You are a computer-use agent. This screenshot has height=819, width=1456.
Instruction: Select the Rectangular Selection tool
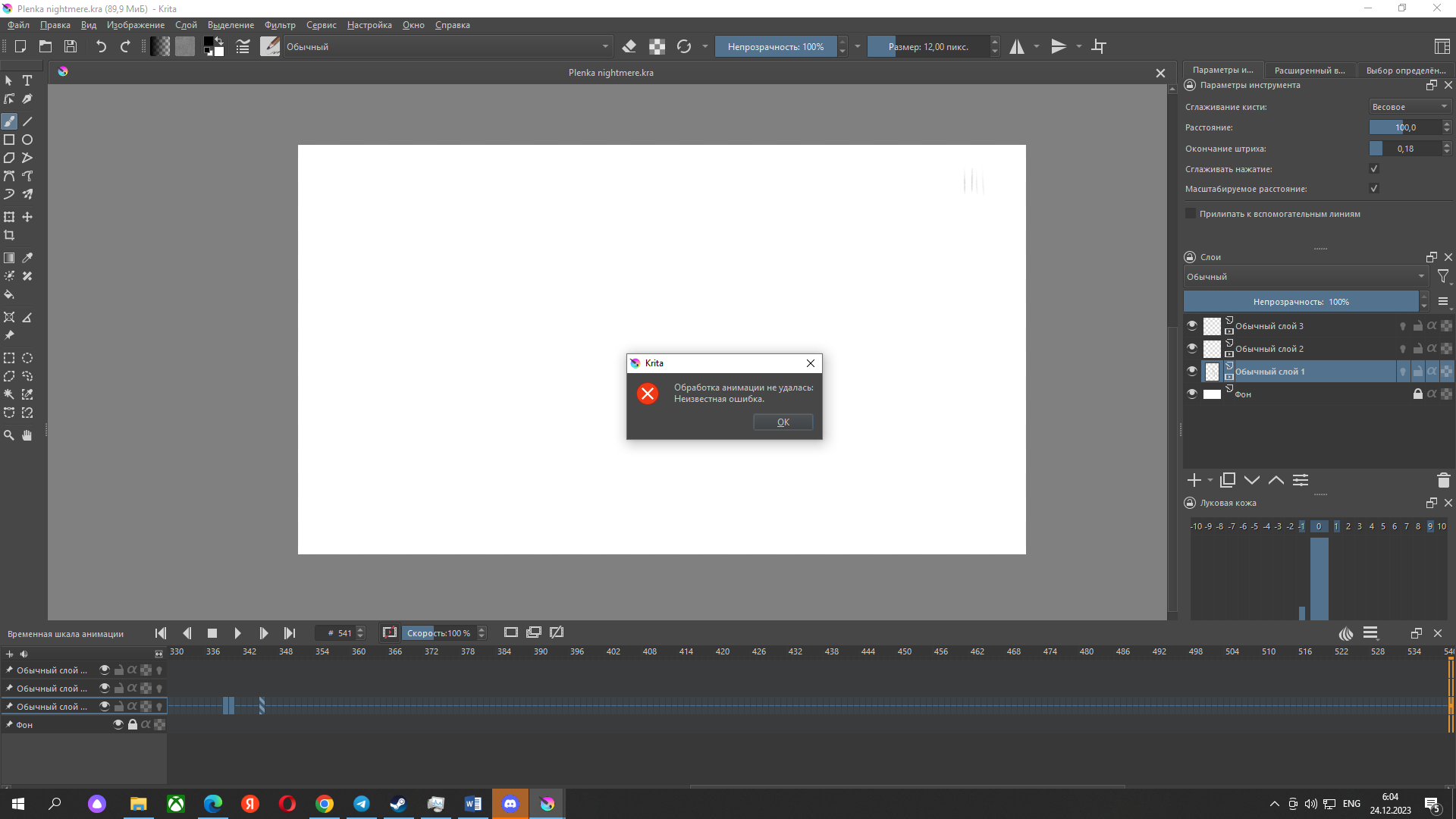9,358
